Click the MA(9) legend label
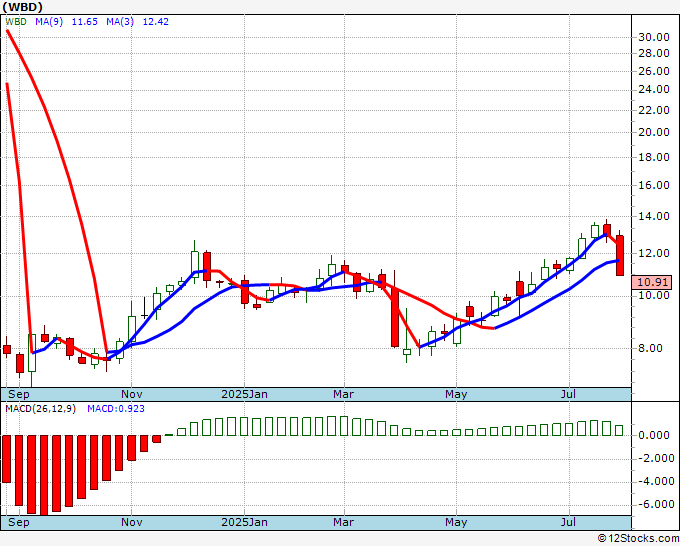Screen dimensions: 680x546 pos(49,22)
